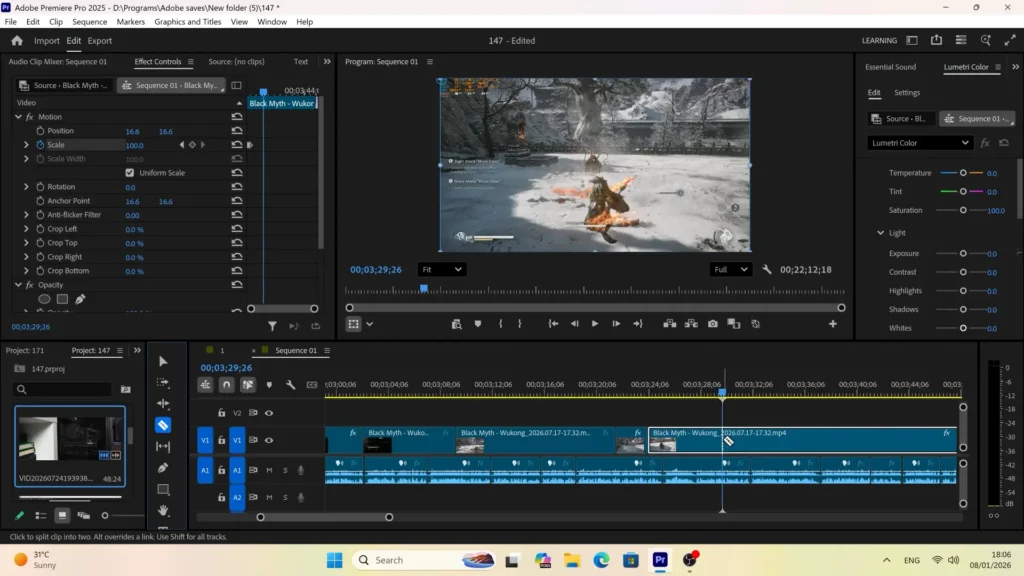Click the Import workspace button

[x=46, y=40]
